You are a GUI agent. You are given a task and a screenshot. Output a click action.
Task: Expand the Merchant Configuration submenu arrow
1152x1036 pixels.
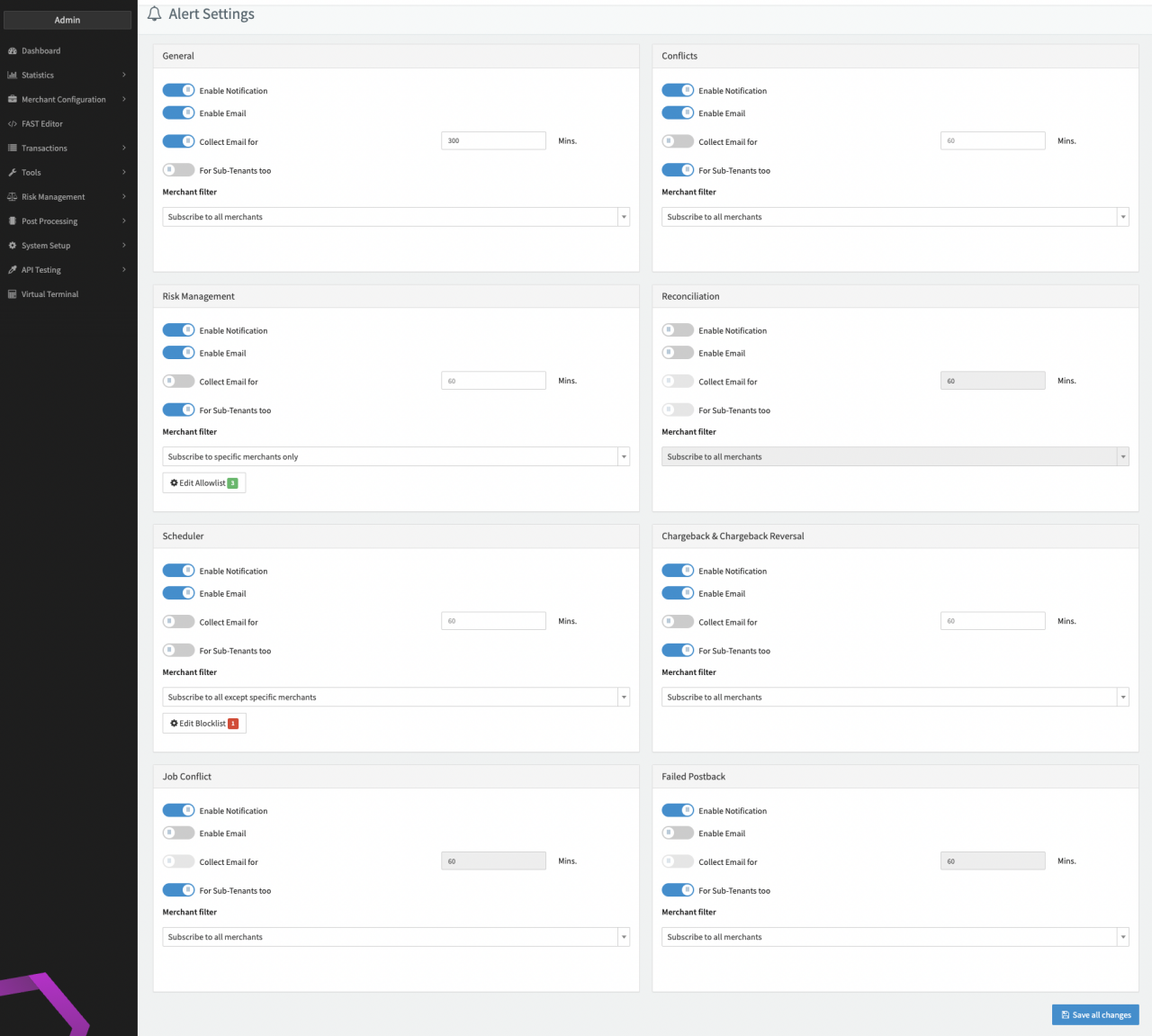[124, 99]
